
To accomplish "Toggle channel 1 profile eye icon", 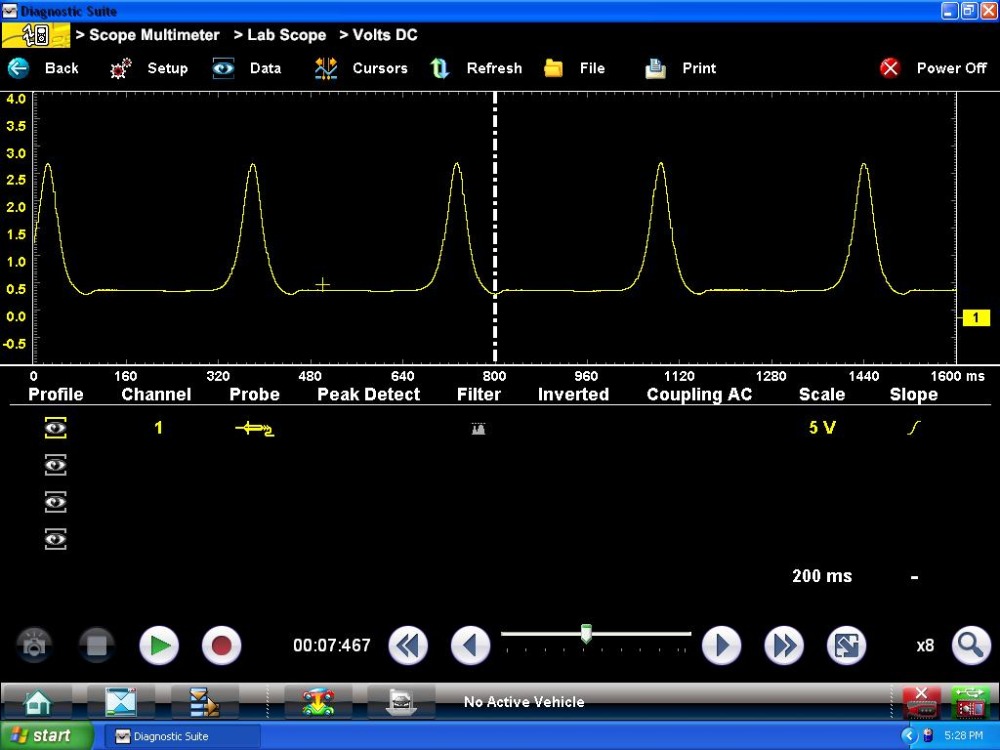I will [56, 428].
